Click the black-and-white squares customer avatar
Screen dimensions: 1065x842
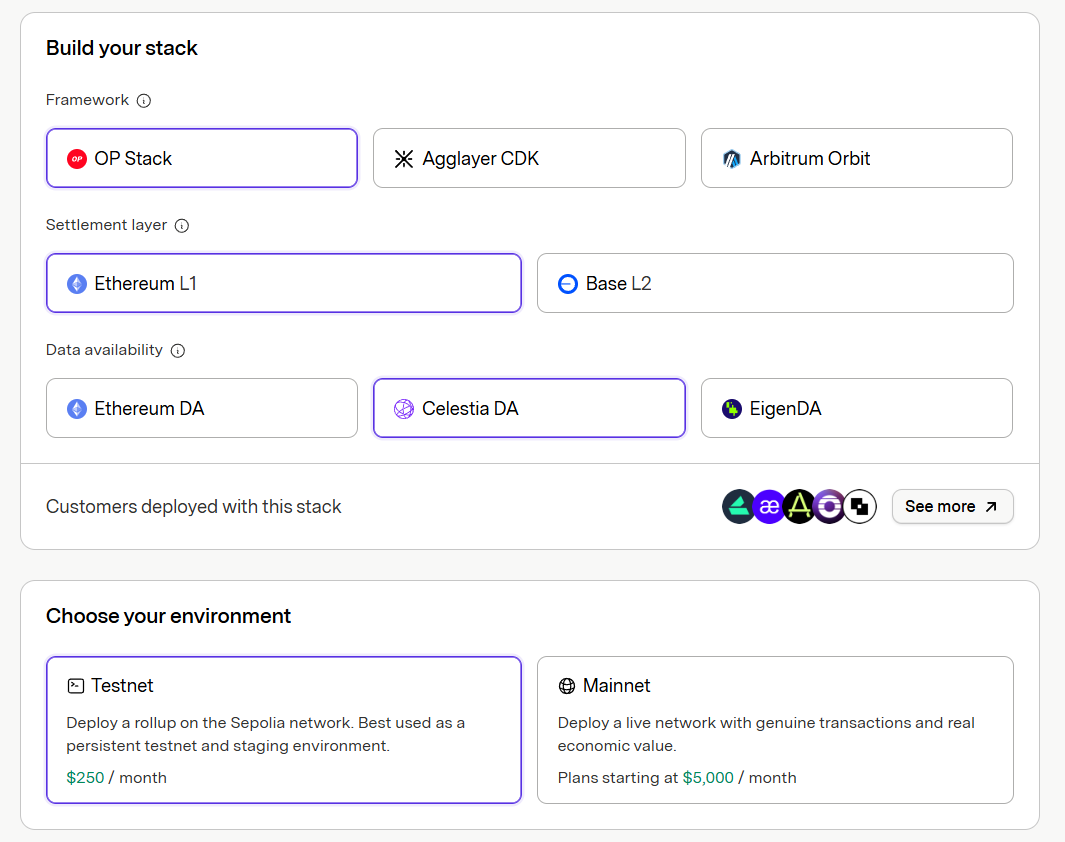coord(860,506)
